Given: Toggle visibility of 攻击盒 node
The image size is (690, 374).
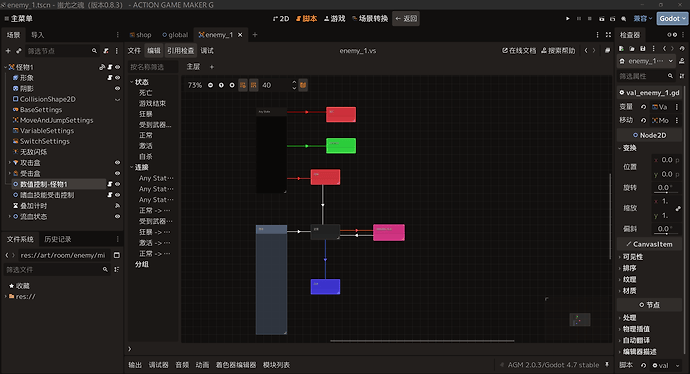Looking at the screenshot, I should click(117, 163).
